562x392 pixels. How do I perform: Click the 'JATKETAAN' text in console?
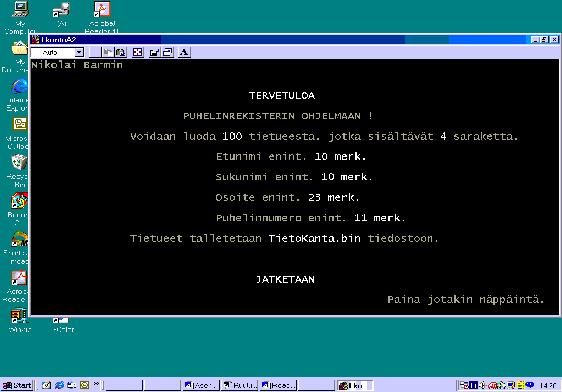(x=285, y=279)
